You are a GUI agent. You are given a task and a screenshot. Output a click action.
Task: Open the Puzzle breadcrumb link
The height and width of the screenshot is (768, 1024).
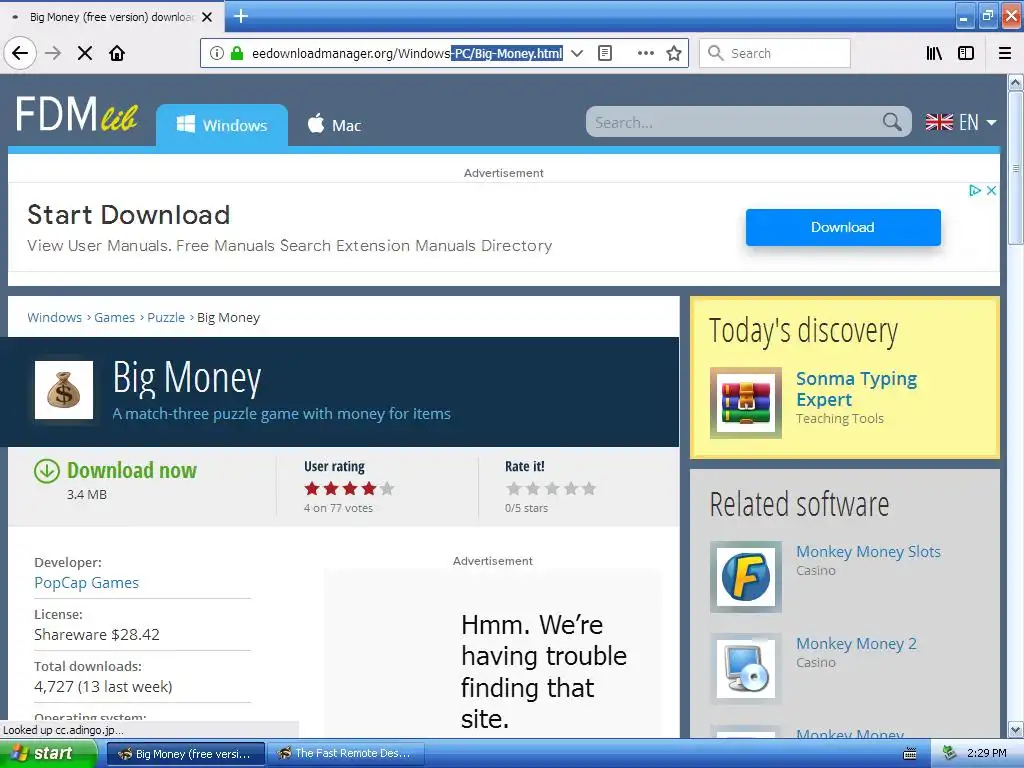click(x=166, y=317)
